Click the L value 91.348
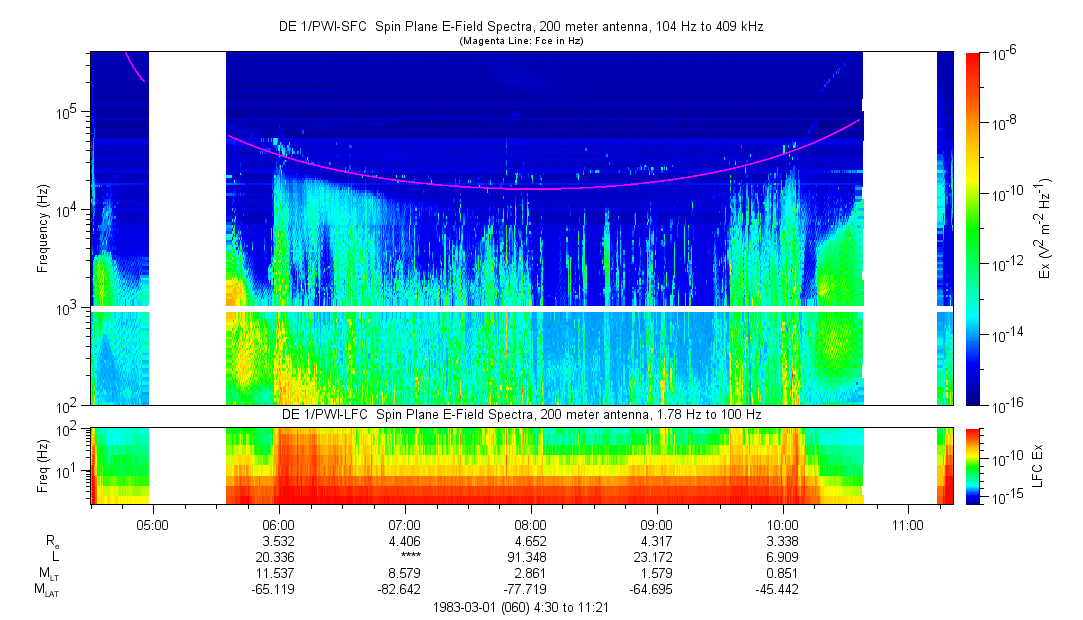The height and width of the screenshot is (620, 1083). click(x=530, y=557)
